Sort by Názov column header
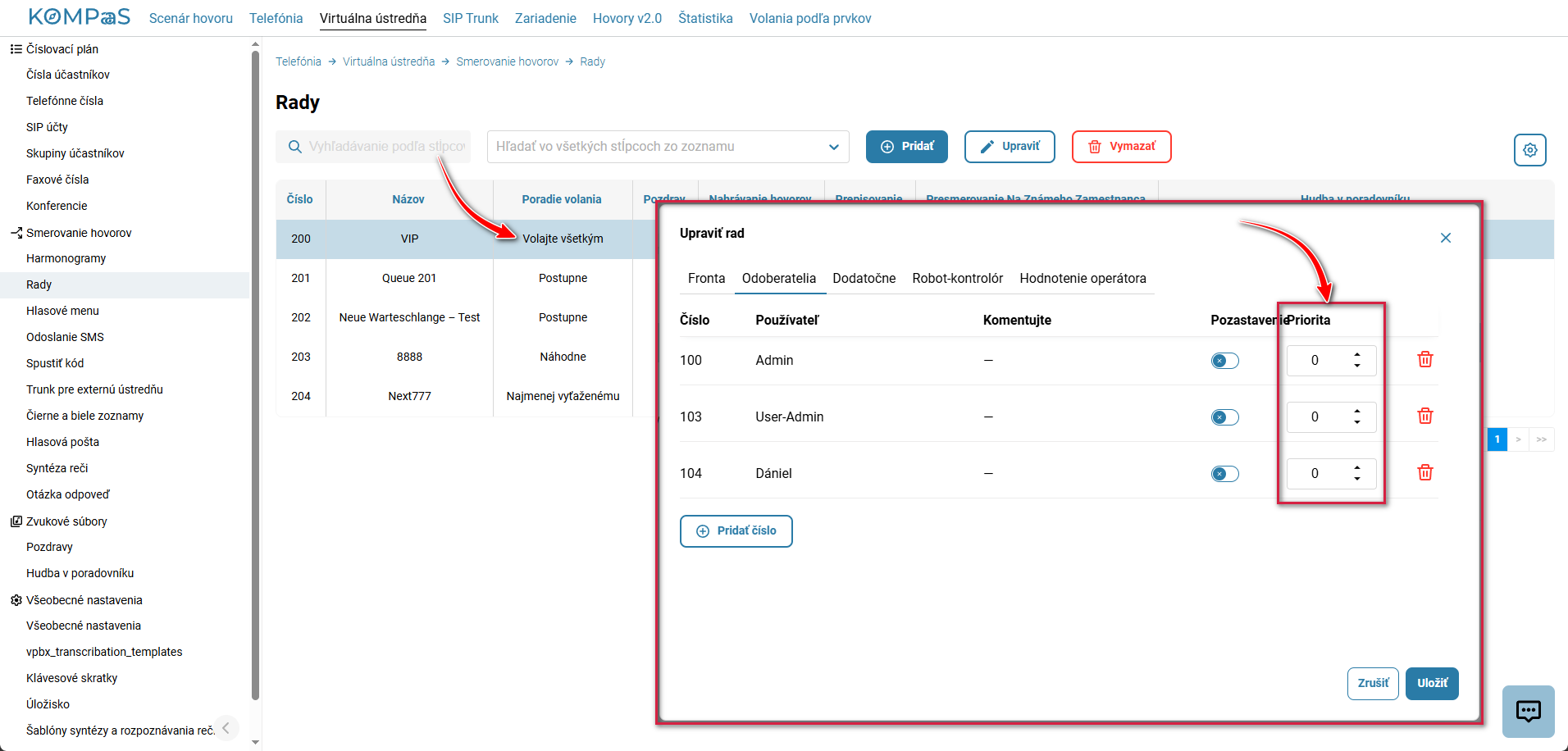This screenshot has width=1568, height=751. click(408, 199)
